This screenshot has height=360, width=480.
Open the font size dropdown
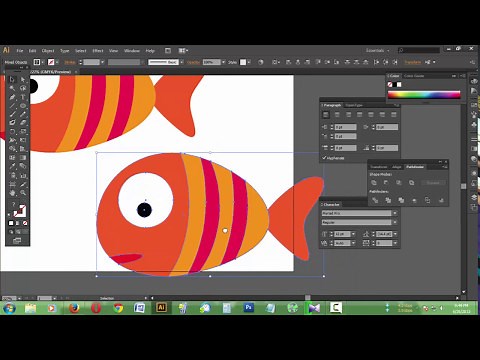click(353, 234)
